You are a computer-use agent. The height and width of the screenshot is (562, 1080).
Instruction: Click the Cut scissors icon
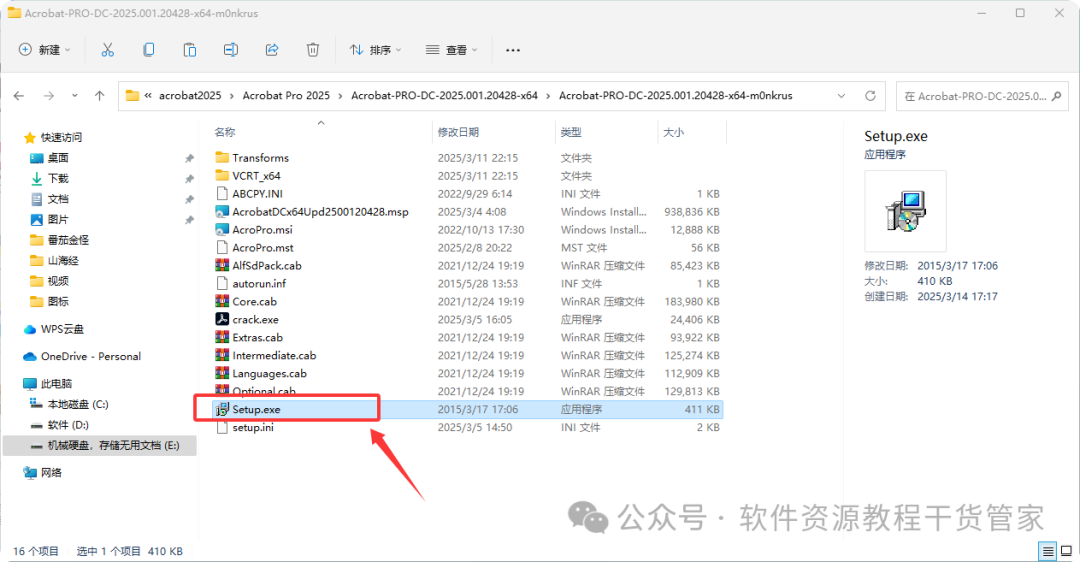pyautogui.click(x=107, y=50)
